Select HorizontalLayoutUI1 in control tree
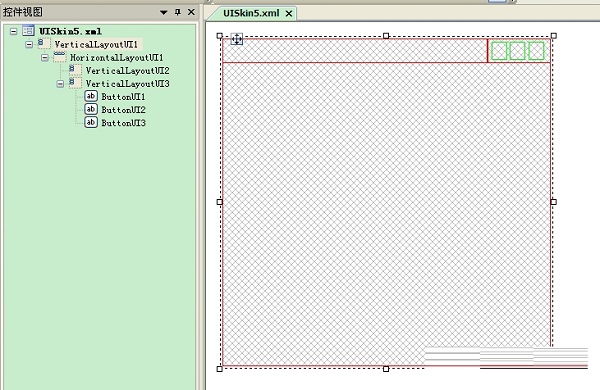600x390 pixels. click(x=117, y=57)
